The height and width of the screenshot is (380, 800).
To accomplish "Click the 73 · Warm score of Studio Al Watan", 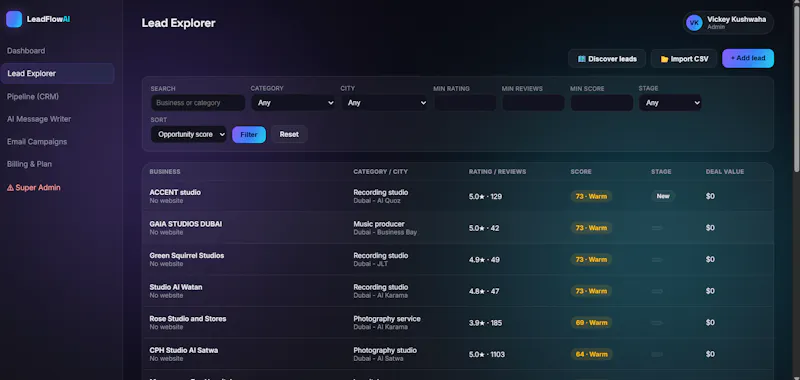I will tap(591, 291).
